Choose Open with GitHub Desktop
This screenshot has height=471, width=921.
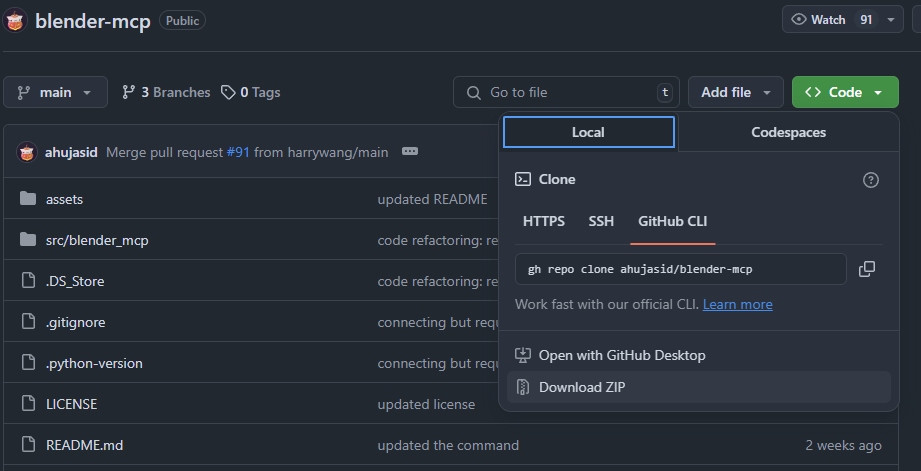tap(621, 355)
